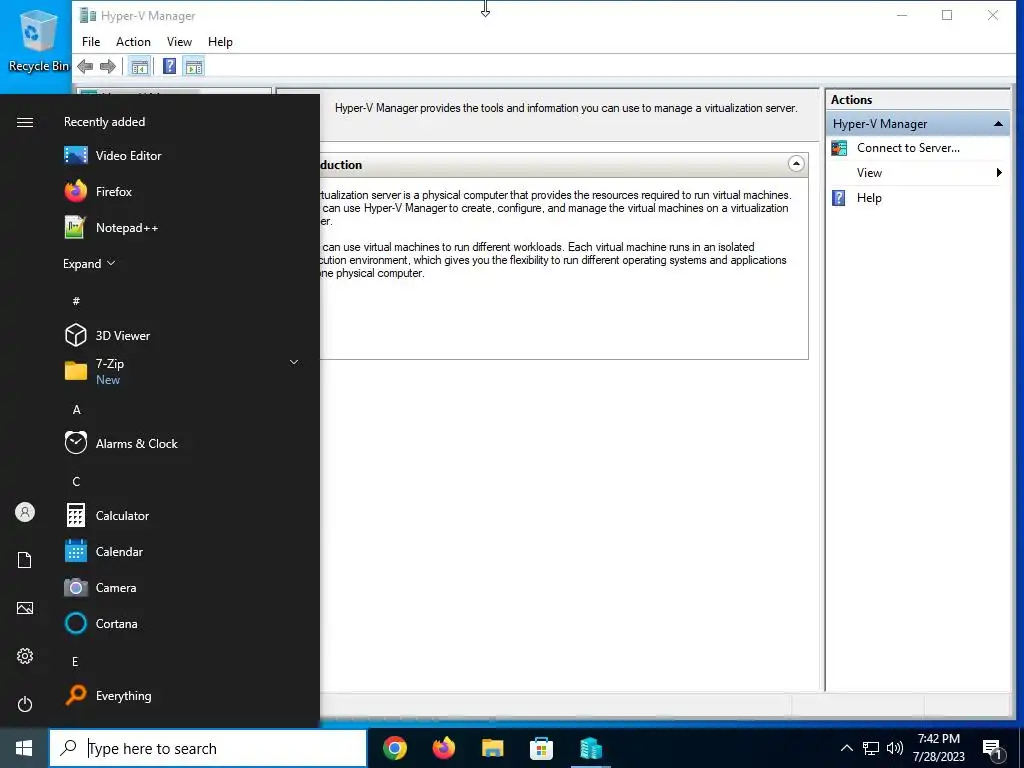Open Settings gear in Start sidebar

[25, 656]
